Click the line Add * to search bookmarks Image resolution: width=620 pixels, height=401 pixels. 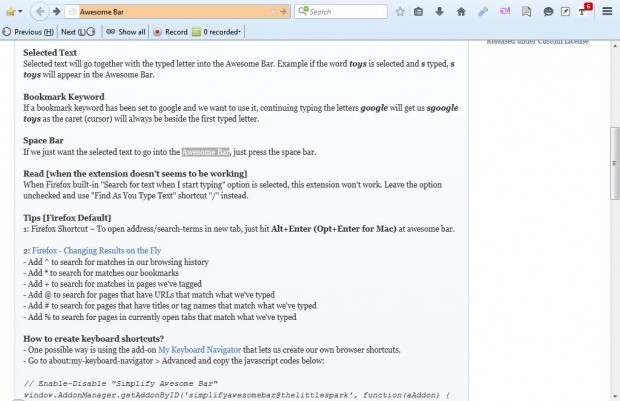(x=101, y=273)
